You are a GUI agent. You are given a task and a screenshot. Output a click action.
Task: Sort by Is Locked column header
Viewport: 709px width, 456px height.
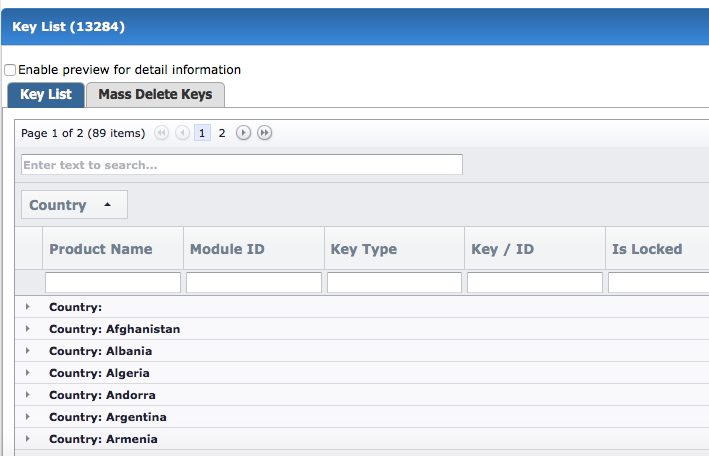point(657,248)
